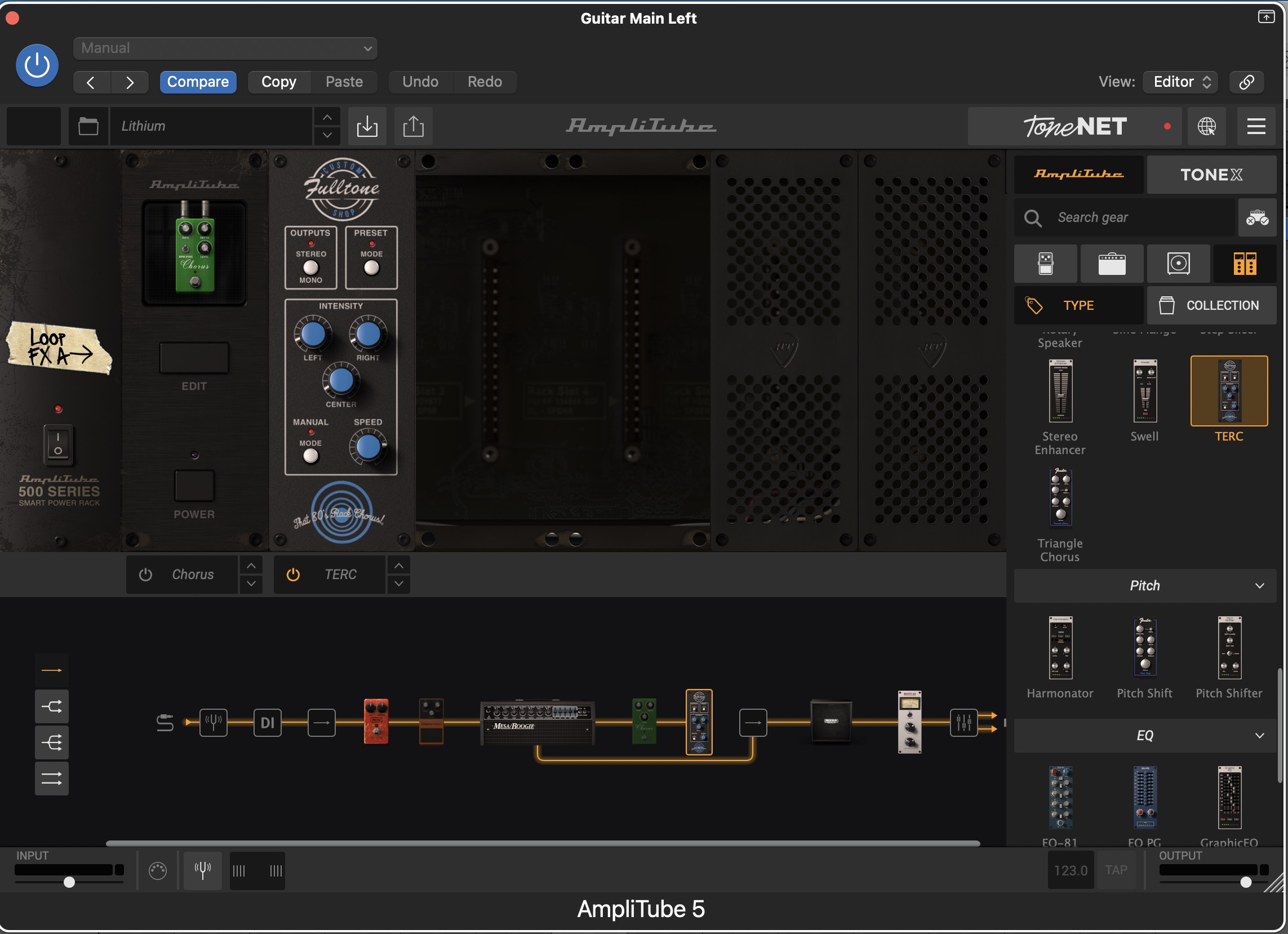Select the COLLECTION filter tab
The width and height of the screenshot is (1288, 934).
[x=1211, y=305]
